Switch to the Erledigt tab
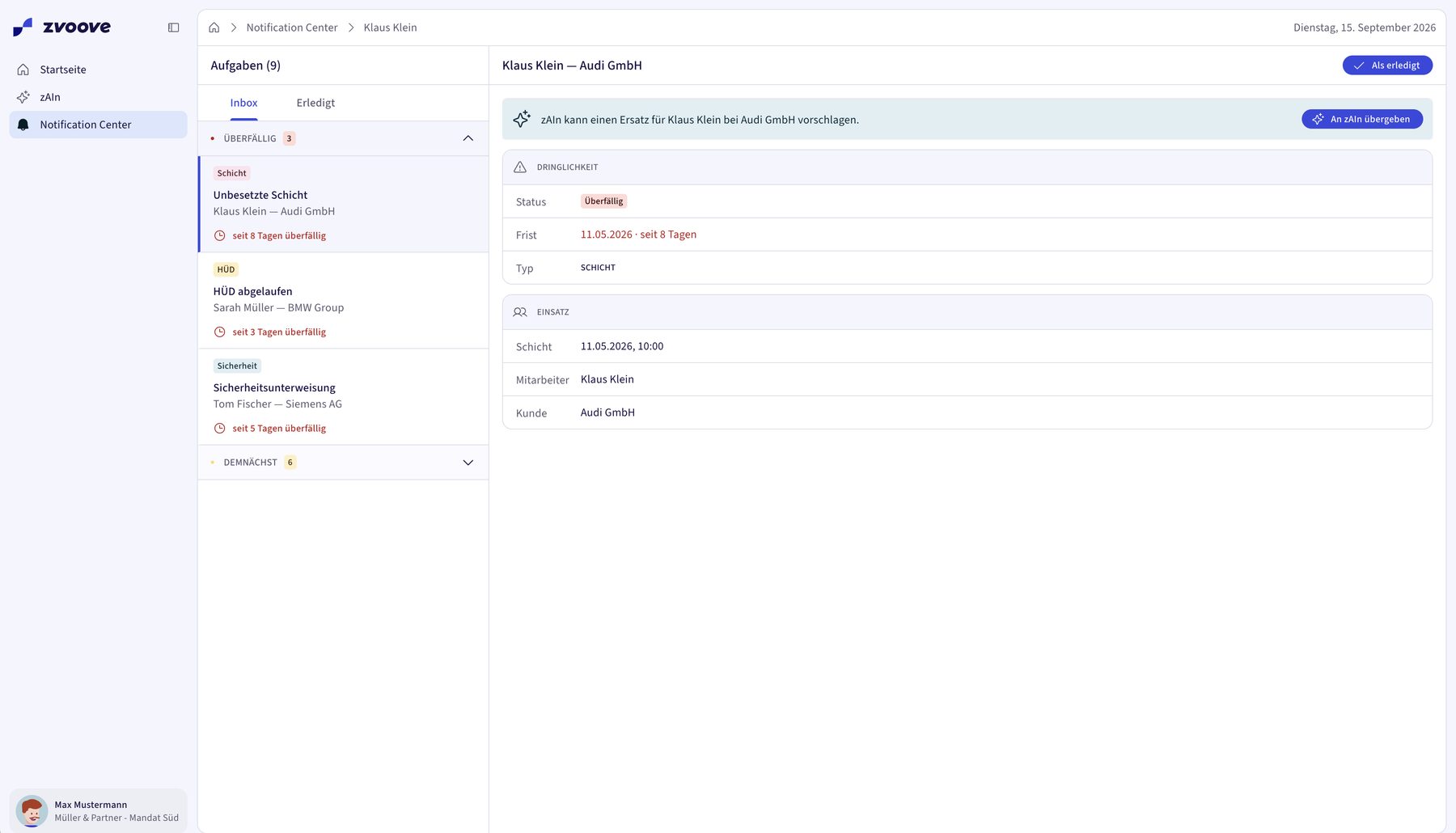The width and height of the screenshot is (1456, 833). [315, 103]
